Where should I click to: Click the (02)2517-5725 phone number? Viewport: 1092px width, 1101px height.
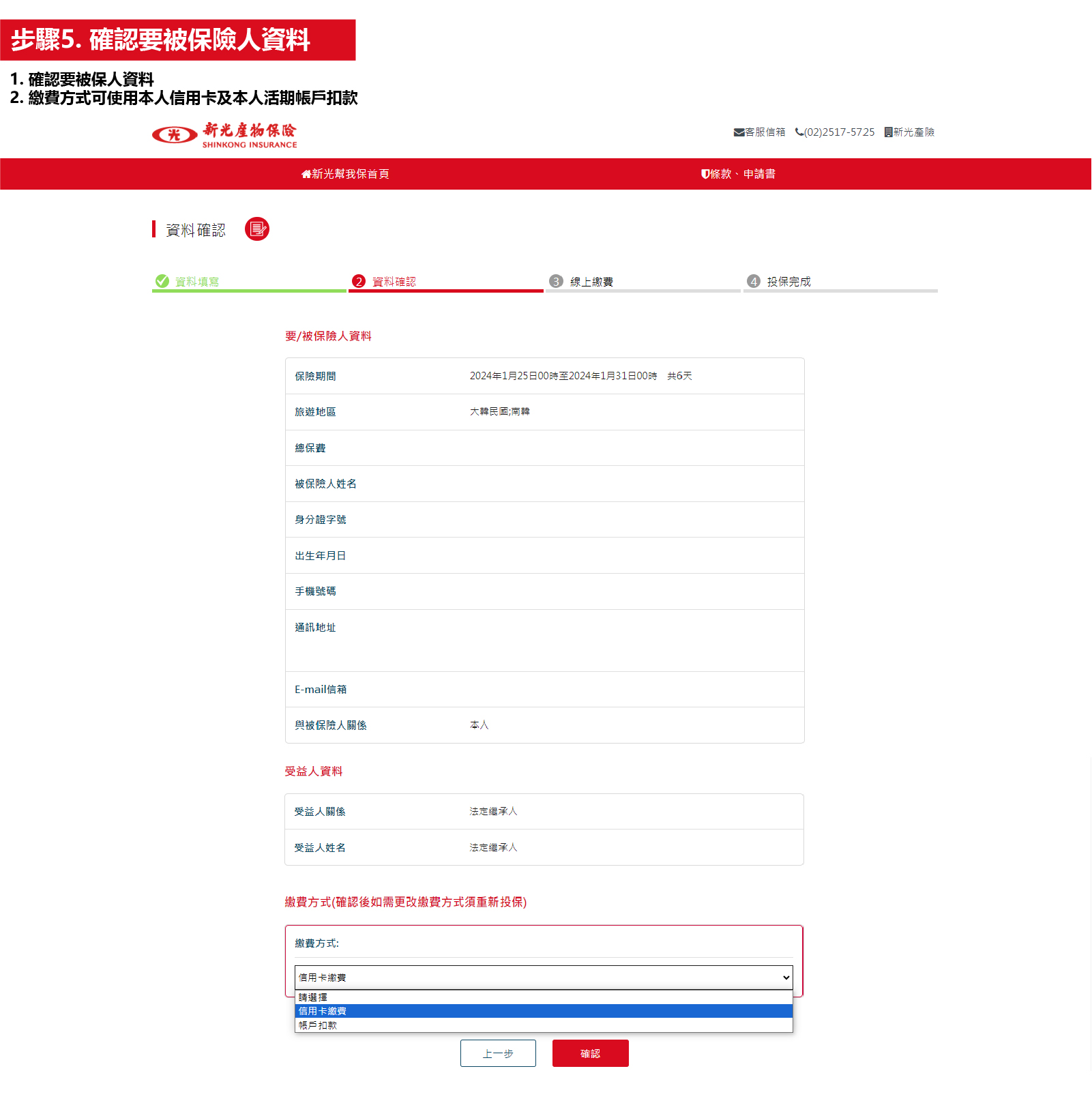[839, 132]
